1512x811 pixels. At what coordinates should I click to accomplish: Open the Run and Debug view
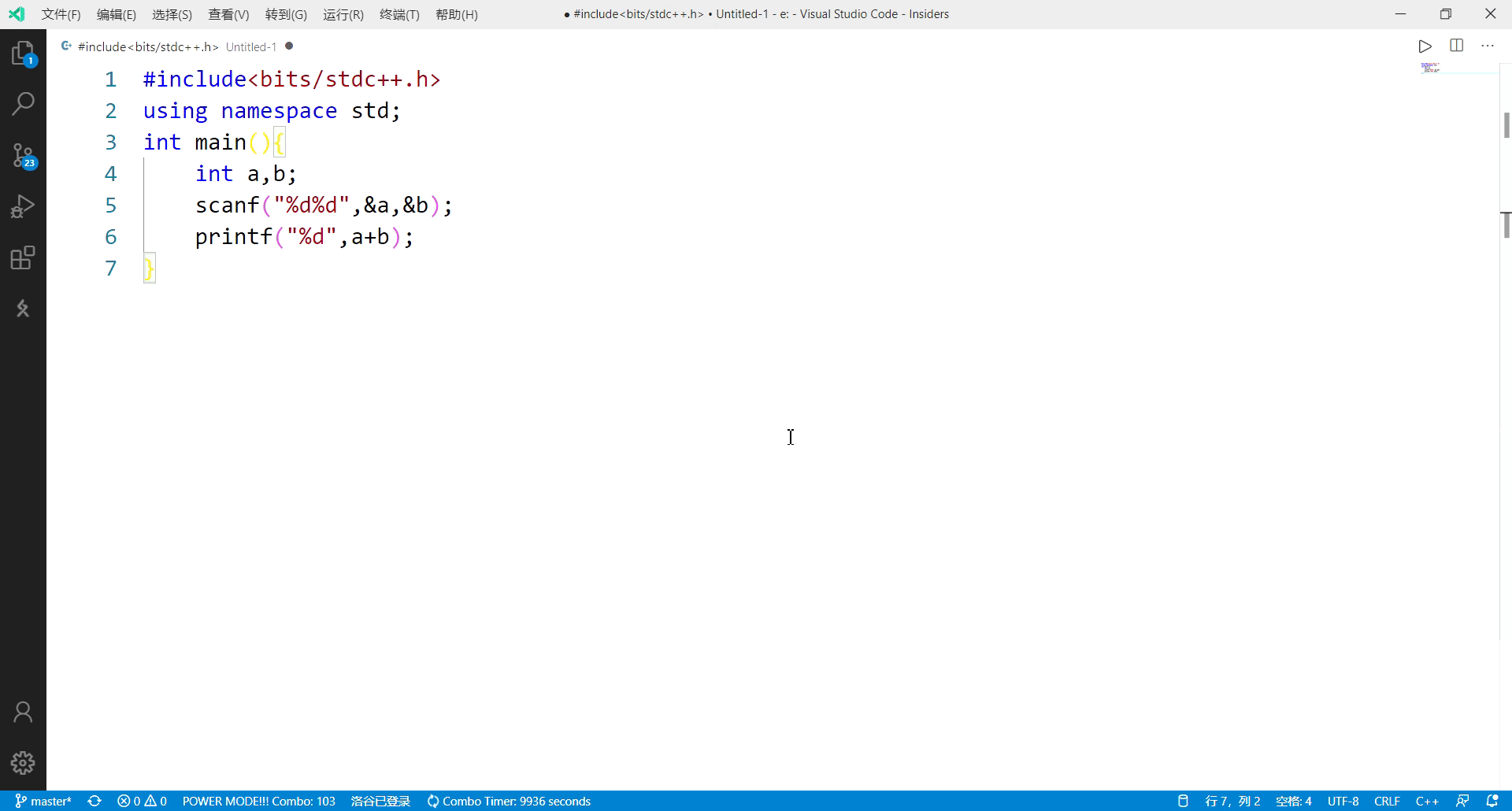(x=23, y=206)
